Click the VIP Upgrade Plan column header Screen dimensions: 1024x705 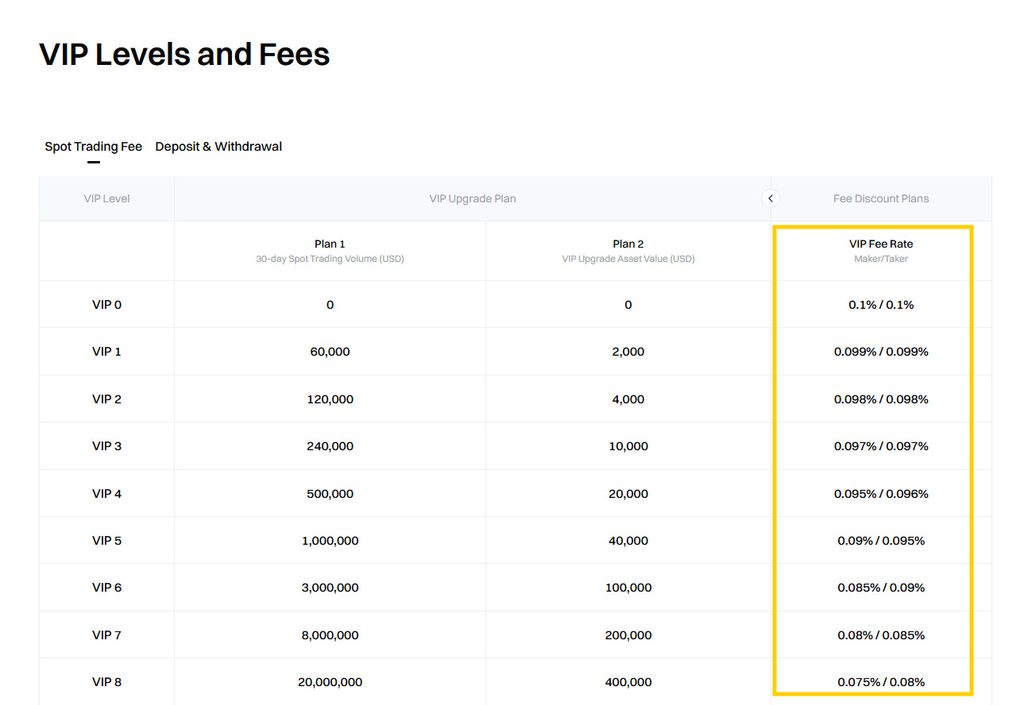(472, 198)
